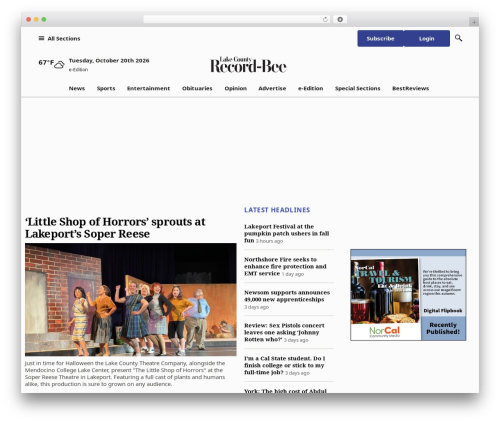
Task: Open new tab with plus button
Action: pos(474,22)
